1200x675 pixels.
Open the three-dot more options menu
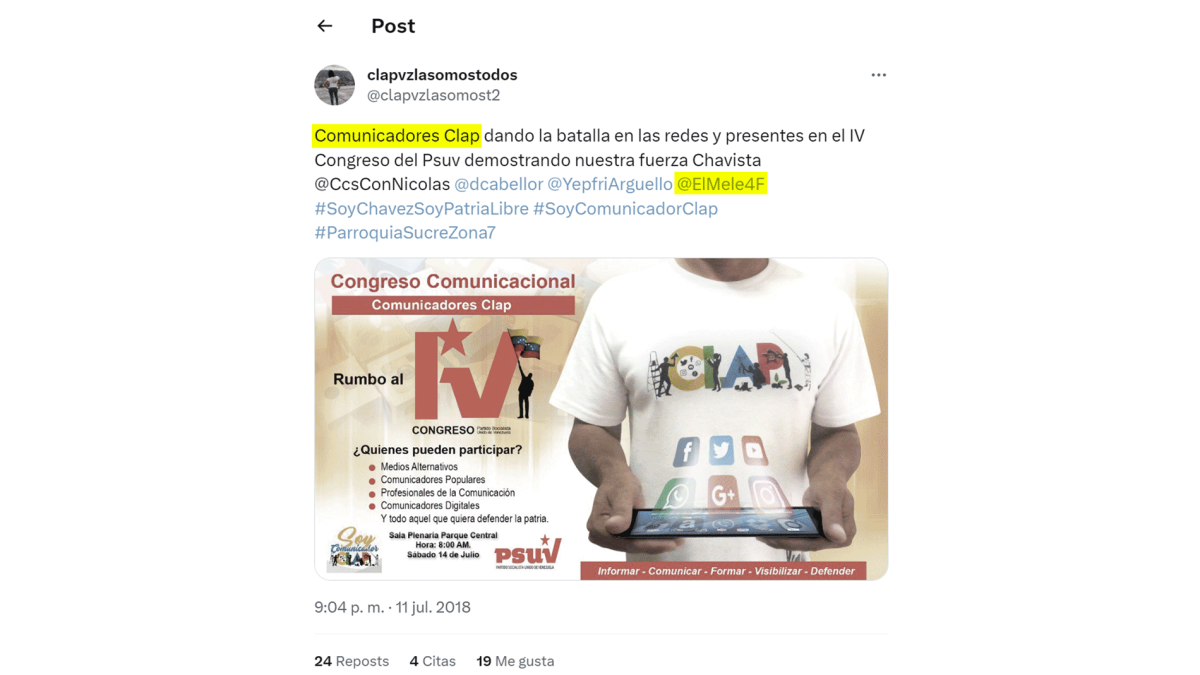pos(878,75)
